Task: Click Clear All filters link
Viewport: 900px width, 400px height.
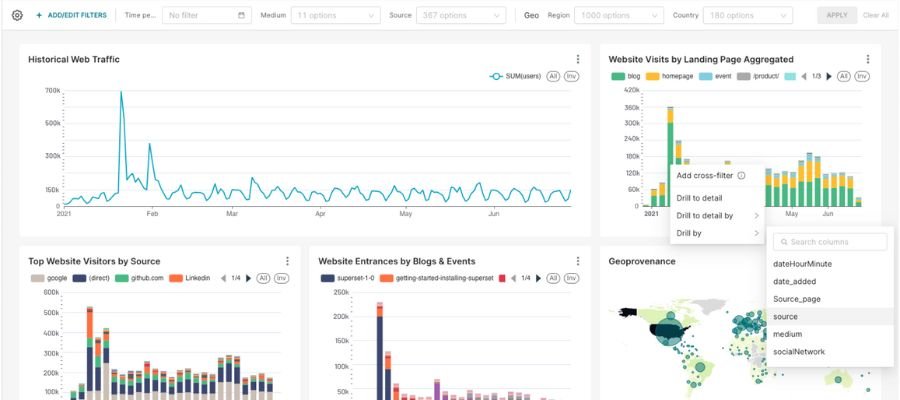Action: click(876, 15)
